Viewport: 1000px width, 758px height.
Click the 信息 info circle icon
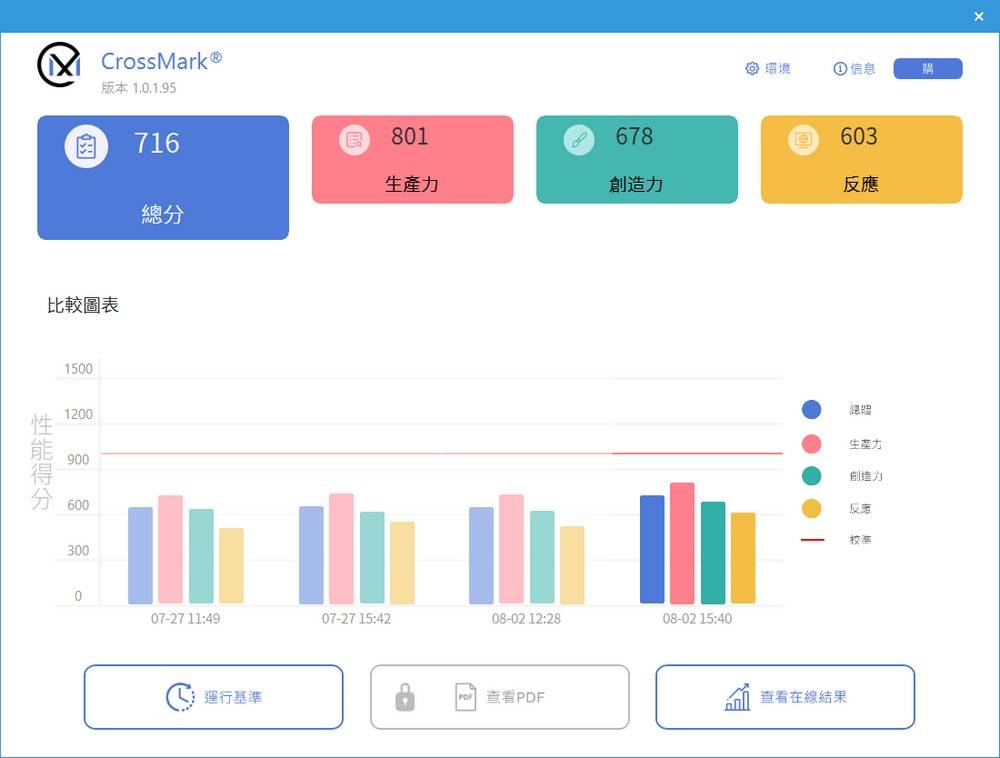(x=840, y=68)
